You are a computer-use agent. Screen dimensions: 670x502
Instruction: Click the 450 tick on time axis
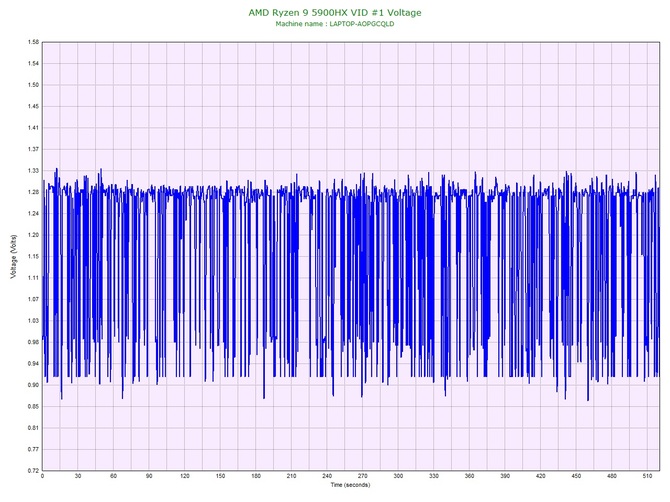[576, 476]
